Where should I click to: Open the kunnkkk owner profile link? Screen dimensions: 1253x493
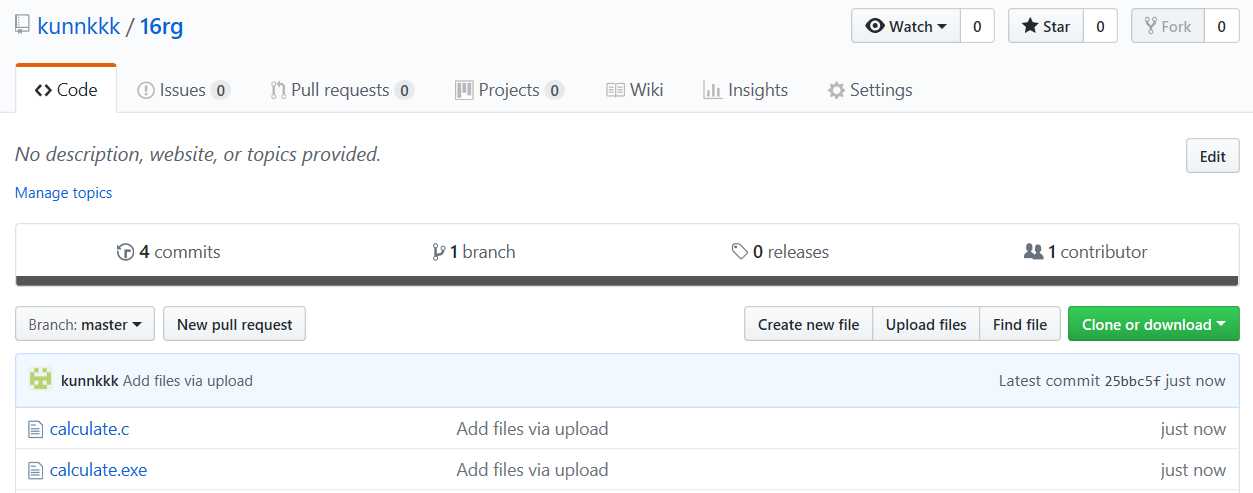(x=77, y=26)
